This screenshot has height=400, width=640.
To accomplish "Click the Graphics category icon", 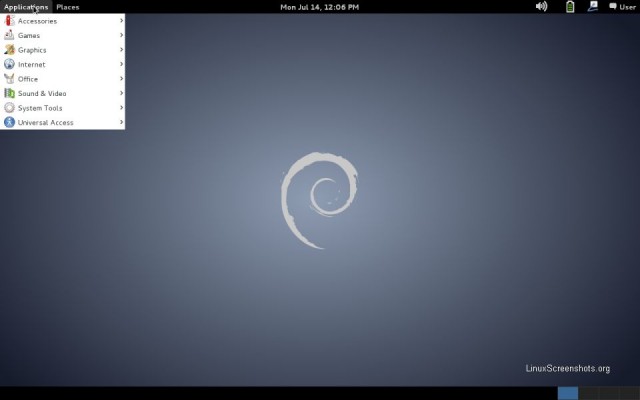I will click(9, 50).
